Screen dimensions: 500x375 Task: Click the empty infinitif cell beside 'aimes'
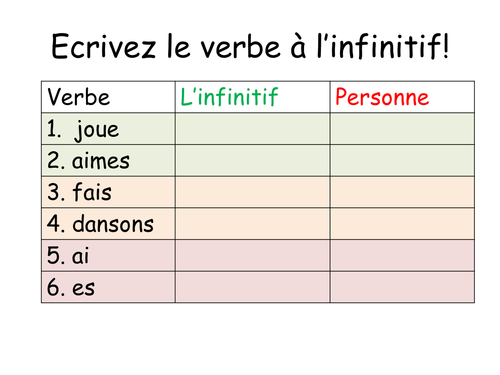[x=253, y=161]
